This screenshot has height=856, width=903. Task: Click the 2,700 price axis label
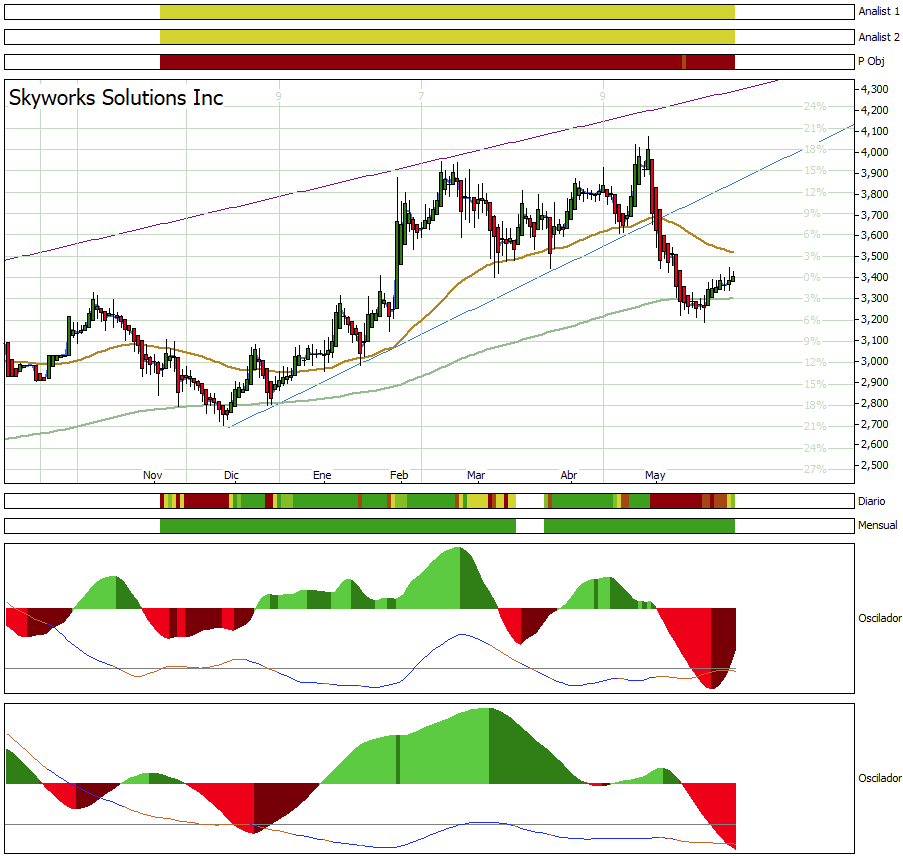point(875,425)
